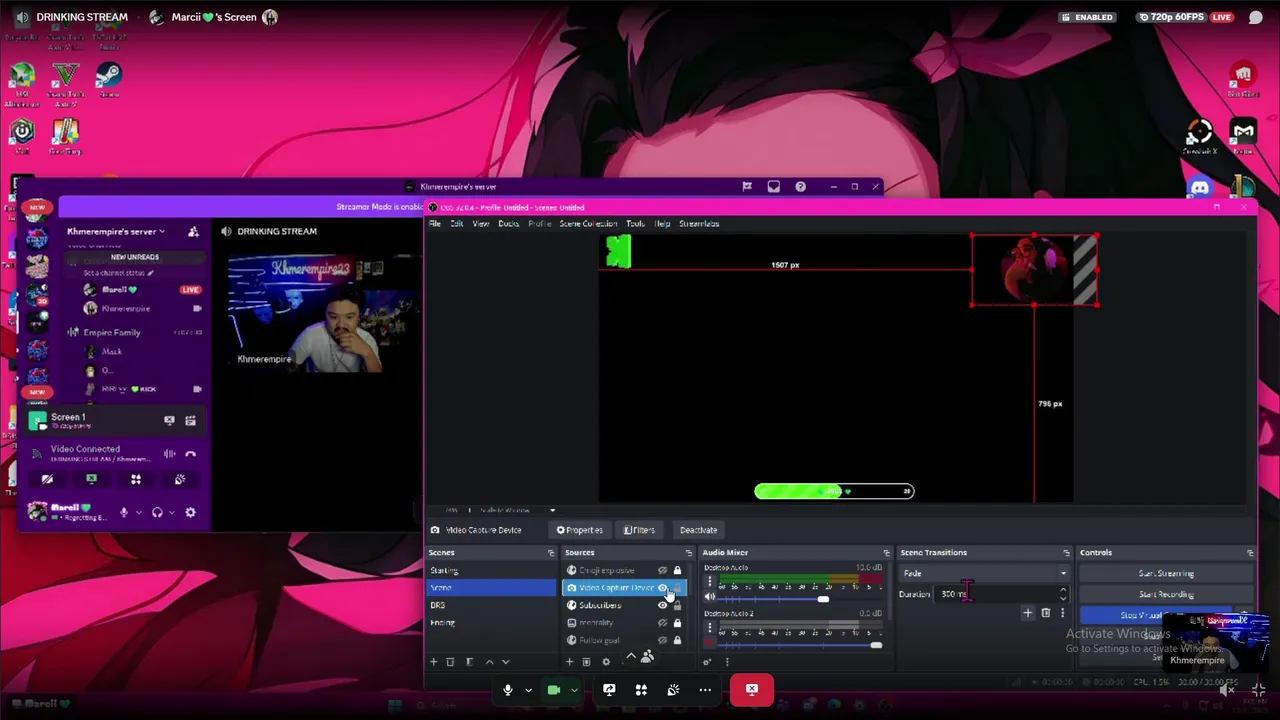
Task: Open the Discord soundboard
Action: 180,480
